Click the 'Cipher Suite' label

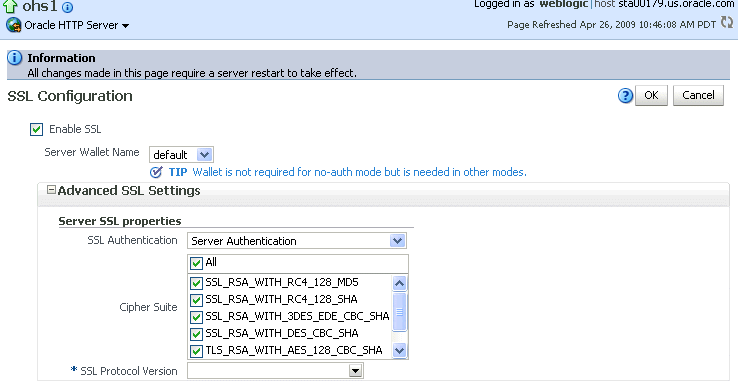coord(148,307)
